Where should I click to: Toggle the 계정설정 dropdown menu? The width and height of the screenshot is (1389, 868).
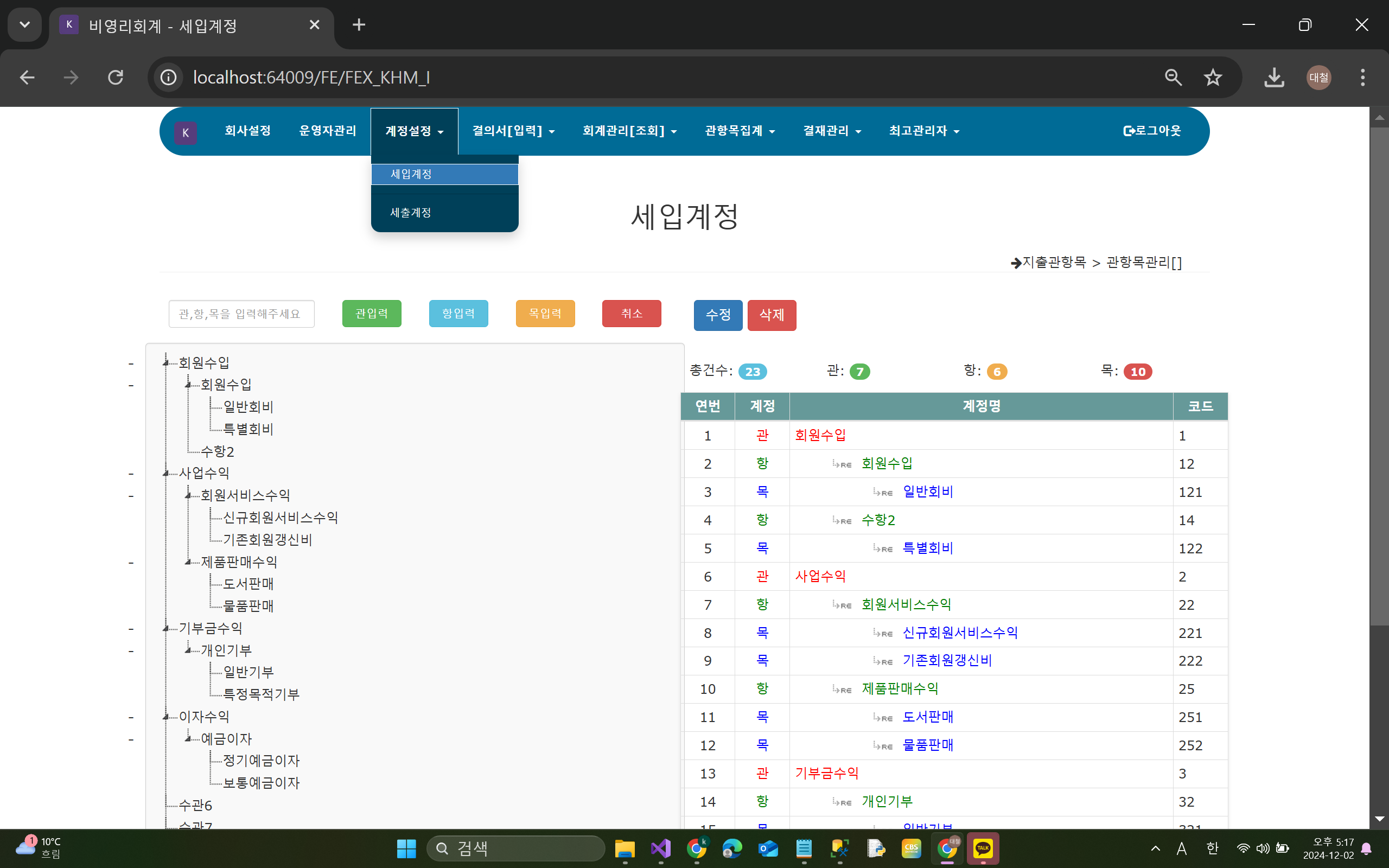pyautogui.click(x=415, y=131)
